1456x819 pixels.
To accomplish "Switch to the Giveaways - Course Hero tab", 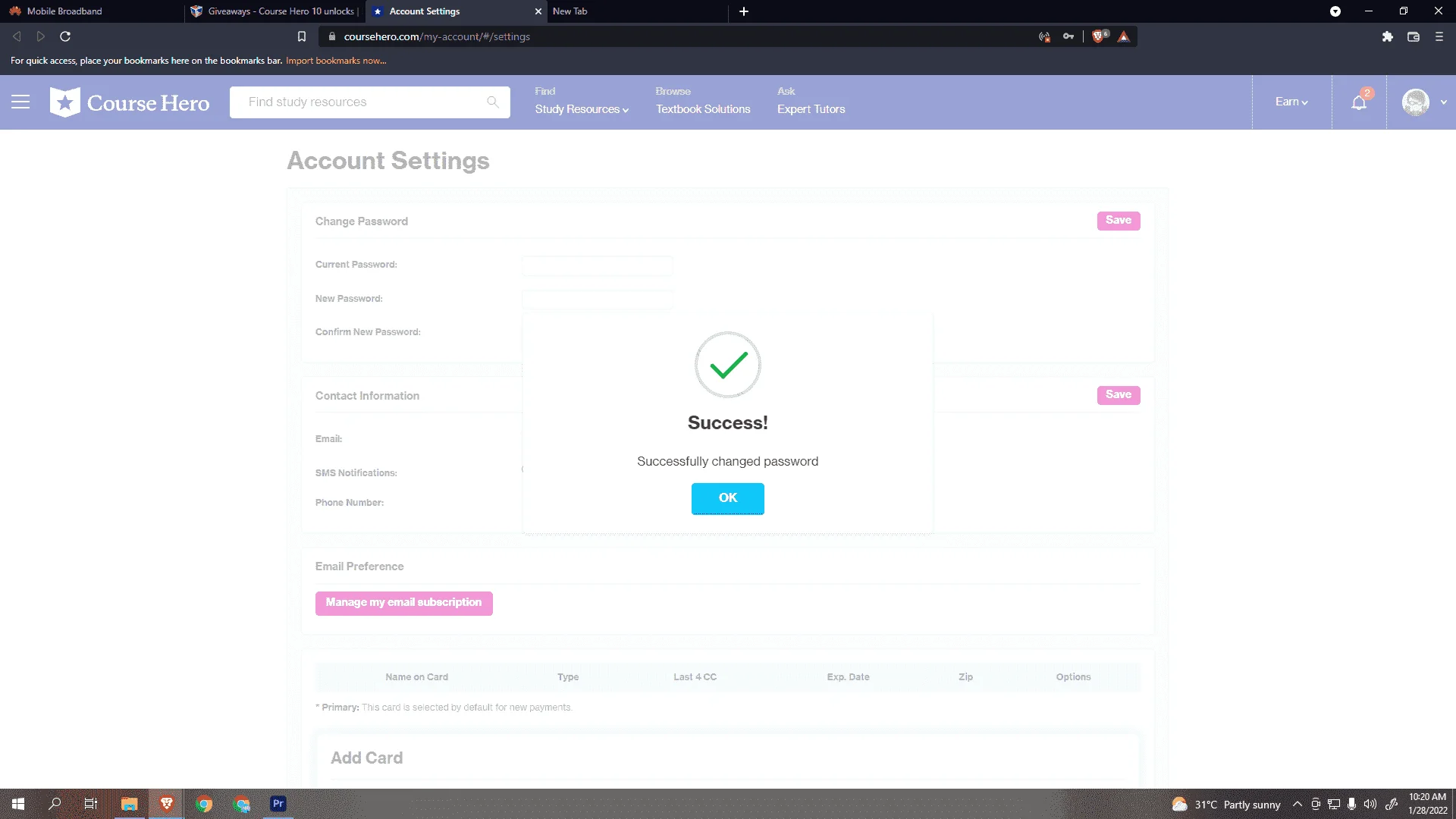I will (x=274, y=11).
